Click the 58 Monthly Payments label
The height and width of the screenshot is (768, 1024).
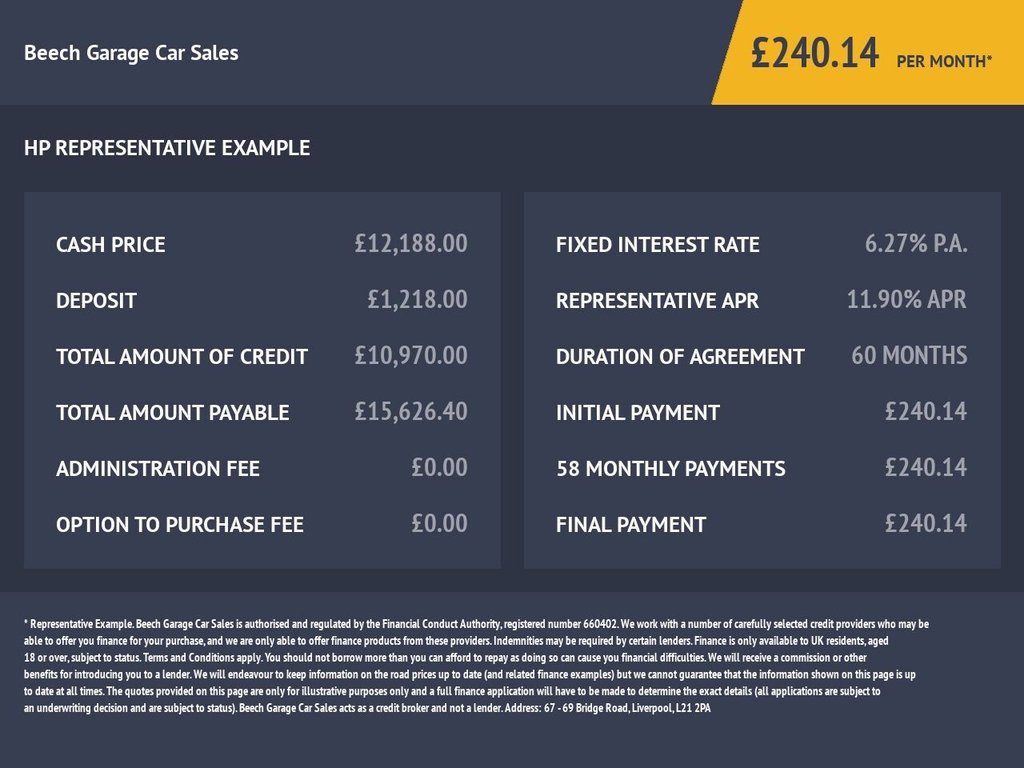point(671,468)
